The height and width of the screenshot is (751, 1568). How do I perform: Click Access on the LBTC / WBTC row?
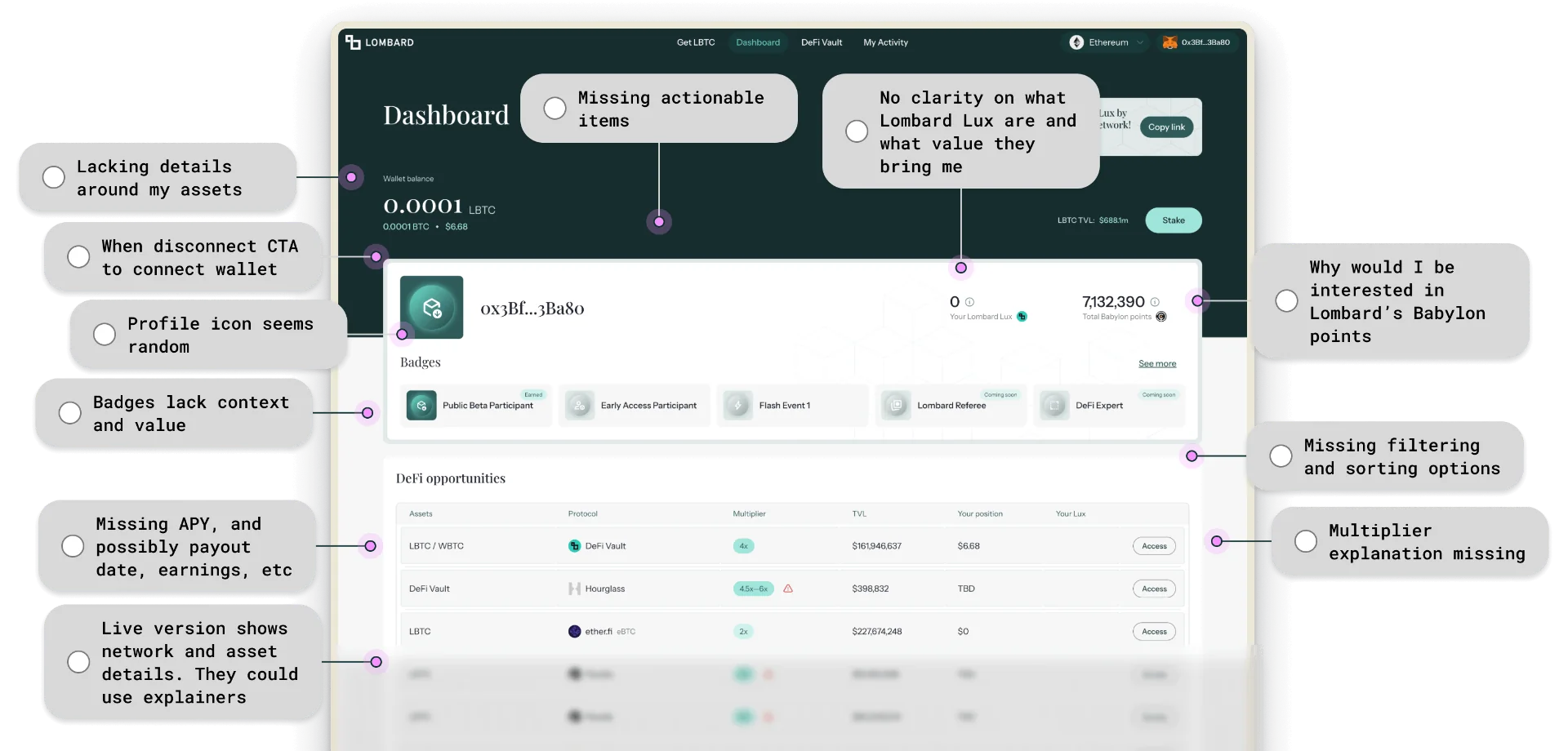point(1154,546)
